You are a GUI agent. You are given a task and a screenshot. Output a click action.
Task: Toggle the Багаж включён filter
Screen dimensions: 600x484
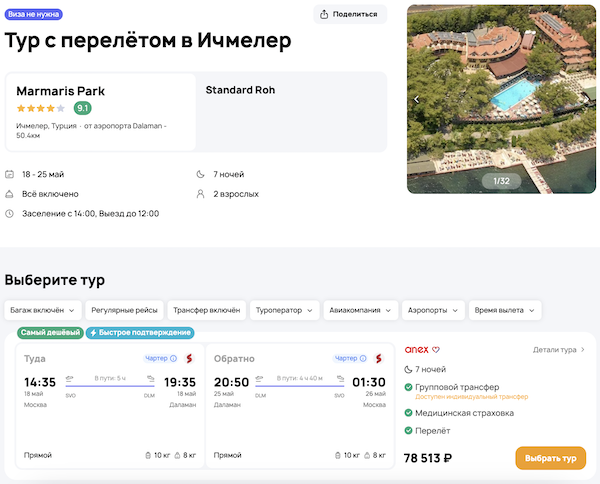[x=41, y=310]
